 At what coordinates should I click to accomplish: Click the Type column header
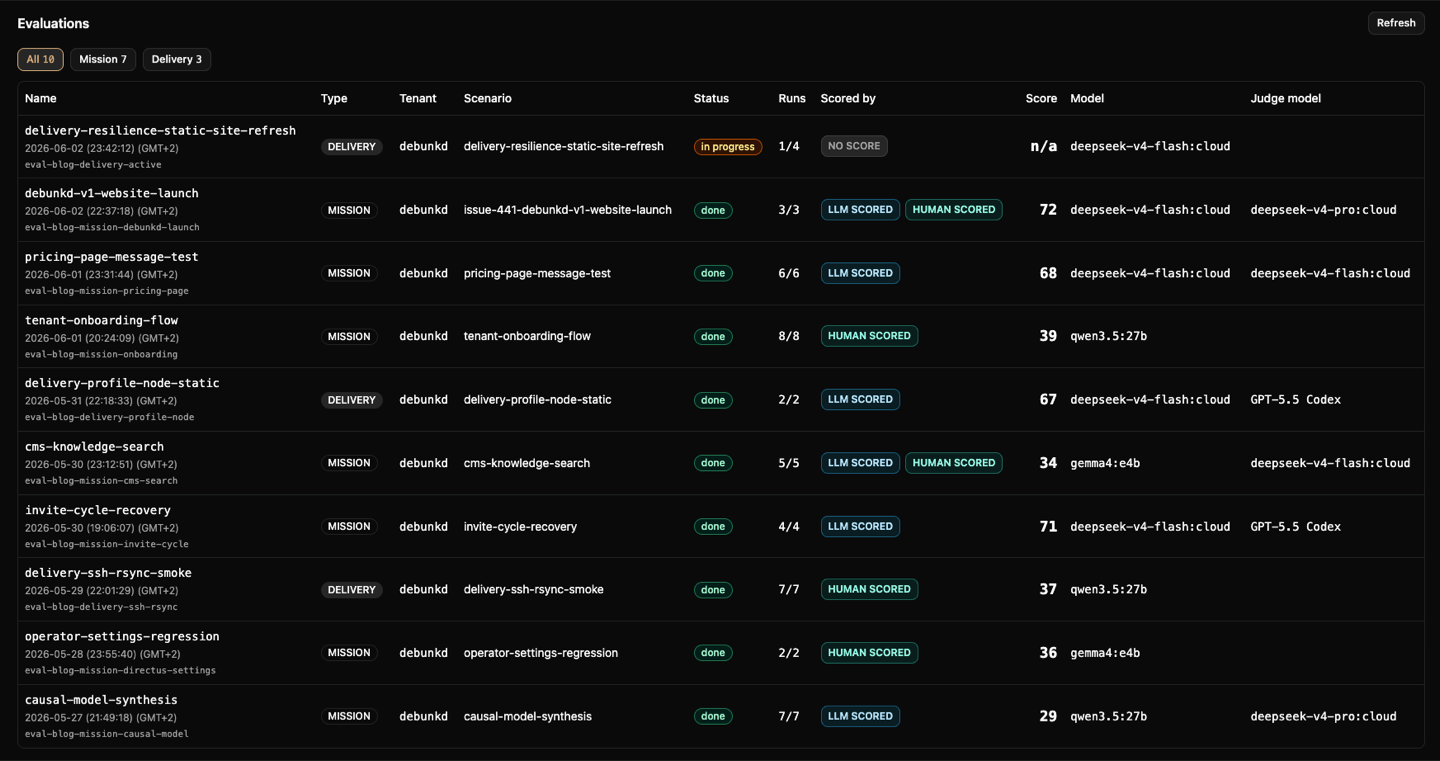[334, 98]
